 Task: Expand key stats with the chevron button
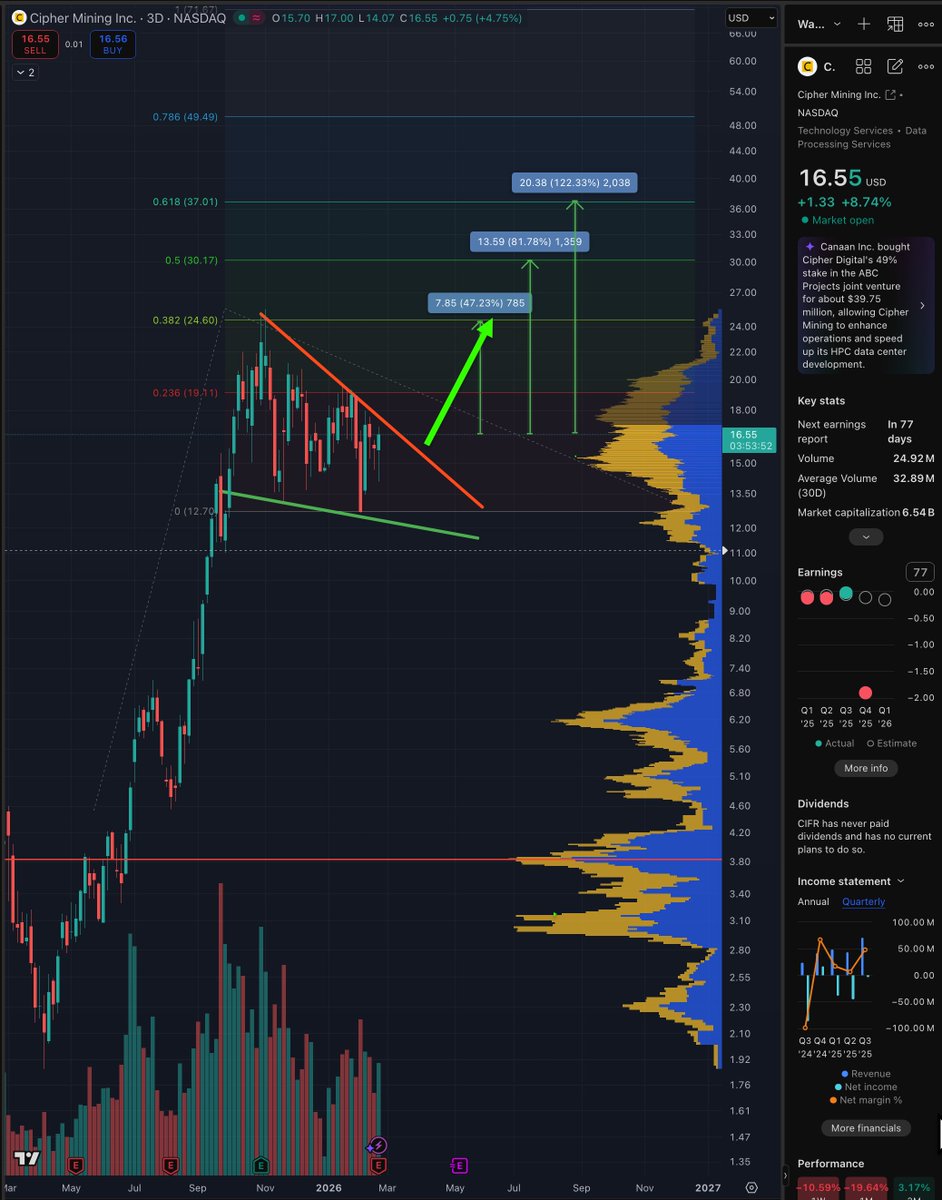click(x=866, y=537)
